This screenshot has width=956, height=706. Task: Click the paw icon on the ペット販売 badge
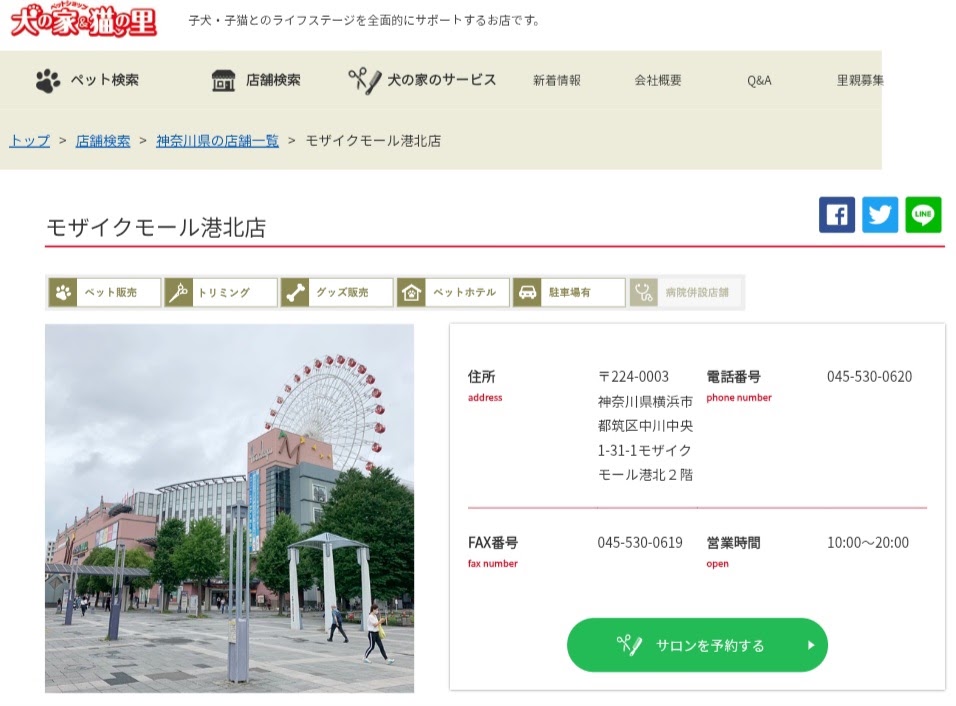63,293
